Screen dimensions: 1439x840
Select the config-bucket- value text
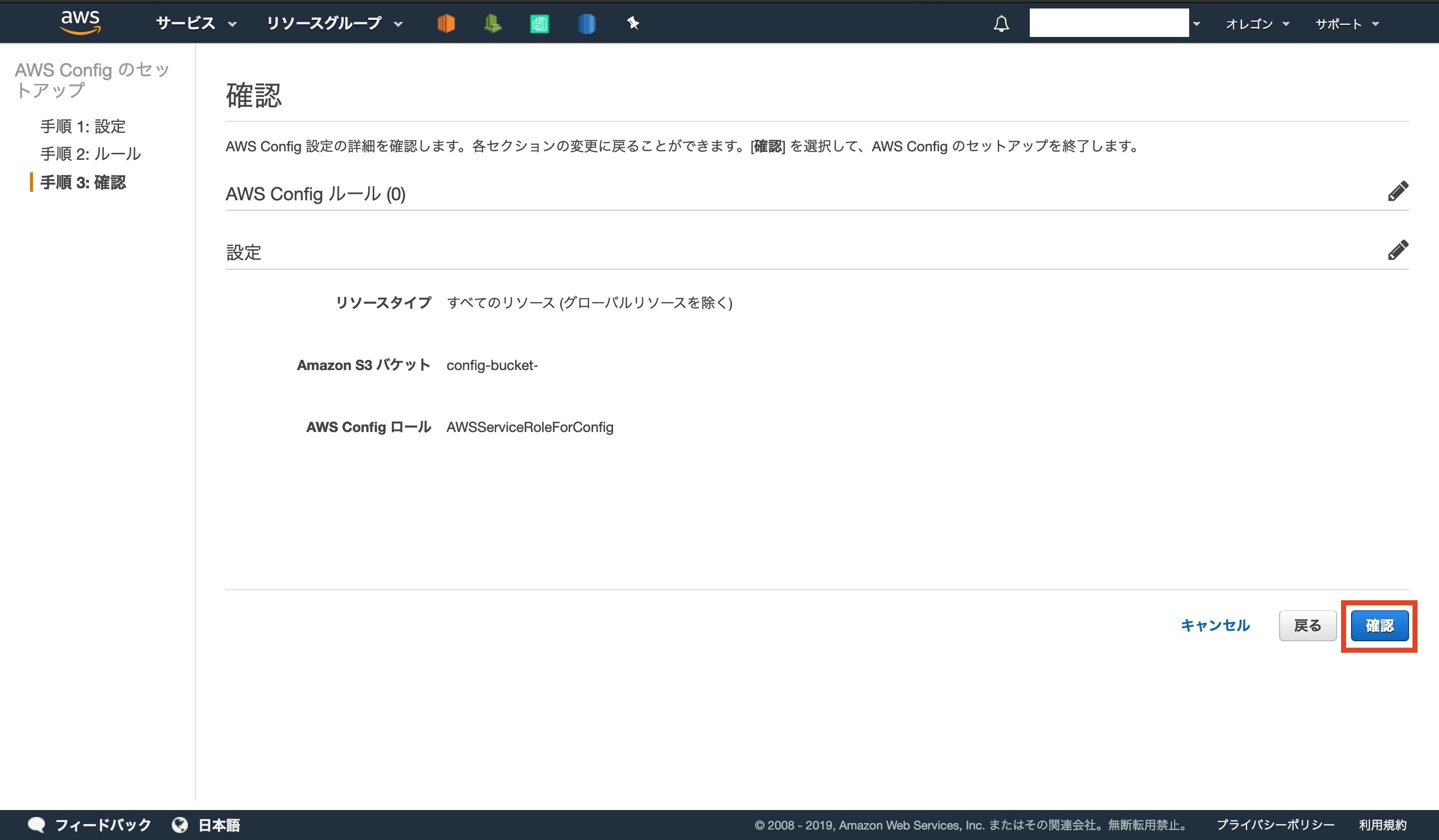(492, 365)
